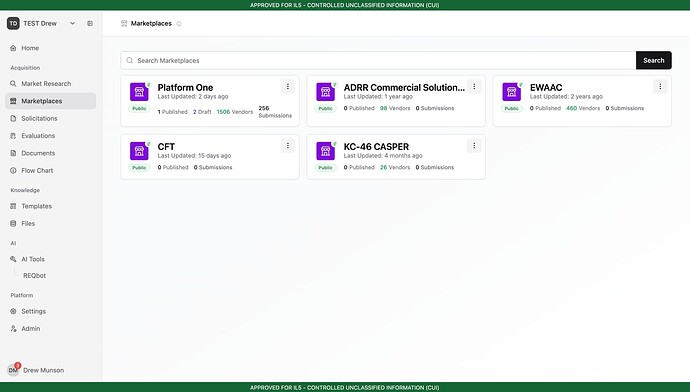This screenshot has width=690, height=392.
Task: Click the breadcrumb Marketplaces icon
Action: (x=124, y=23)
